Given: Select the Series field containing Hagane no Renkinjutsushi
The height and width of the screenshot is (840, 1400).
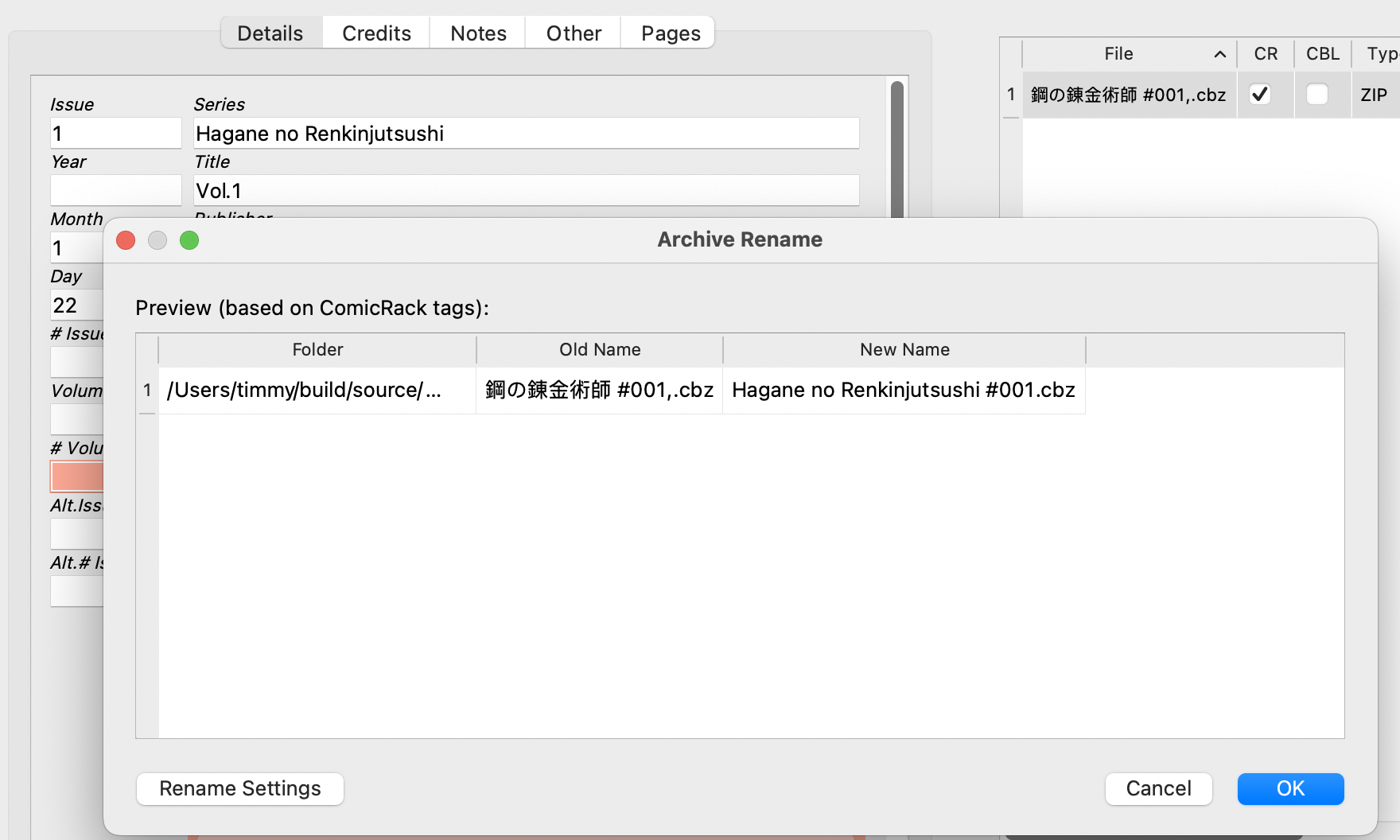Looking at the screenshot, I should coord(525,133).
